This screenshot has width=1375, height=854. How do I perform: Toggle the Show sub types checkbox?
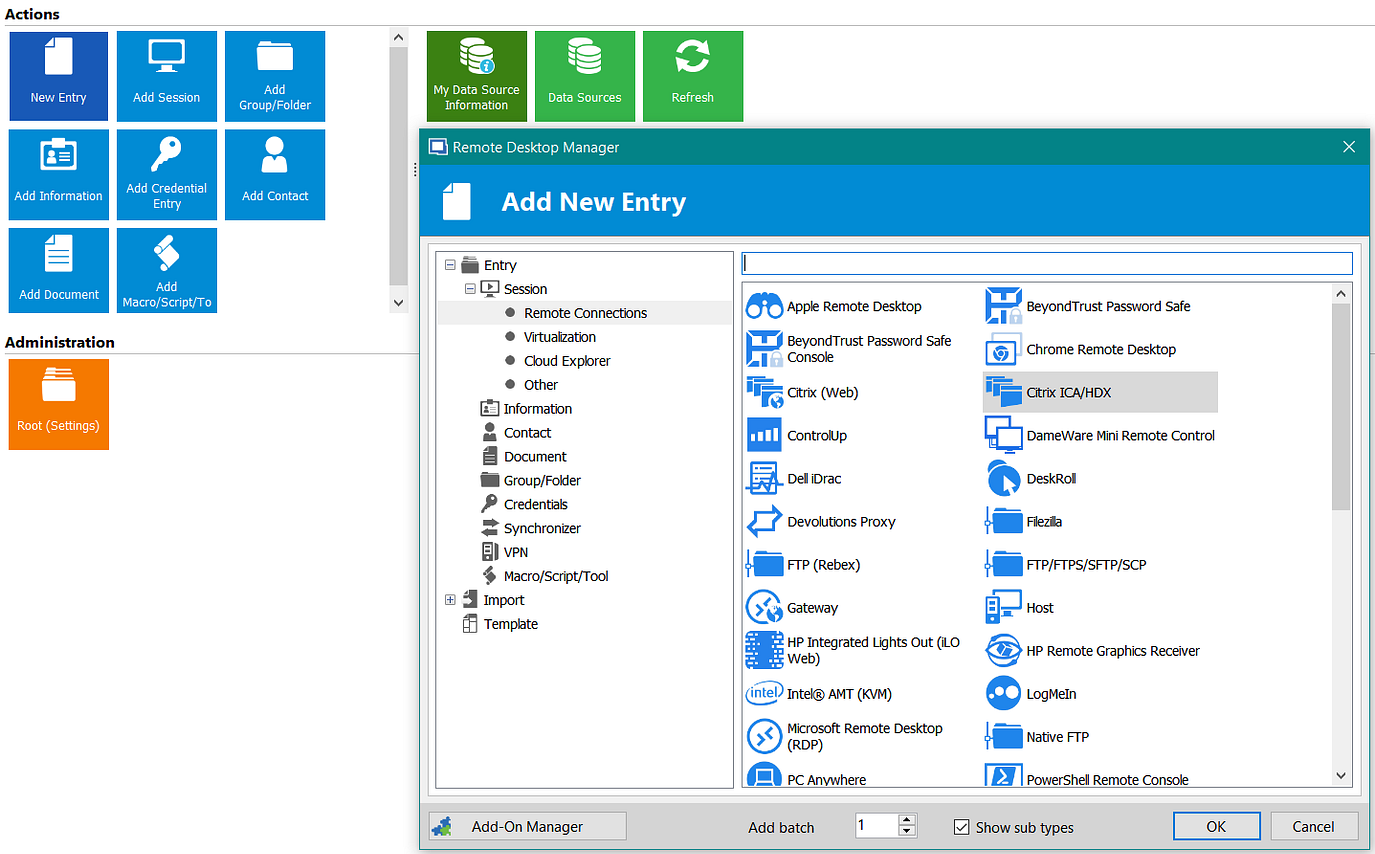[962, 827]
